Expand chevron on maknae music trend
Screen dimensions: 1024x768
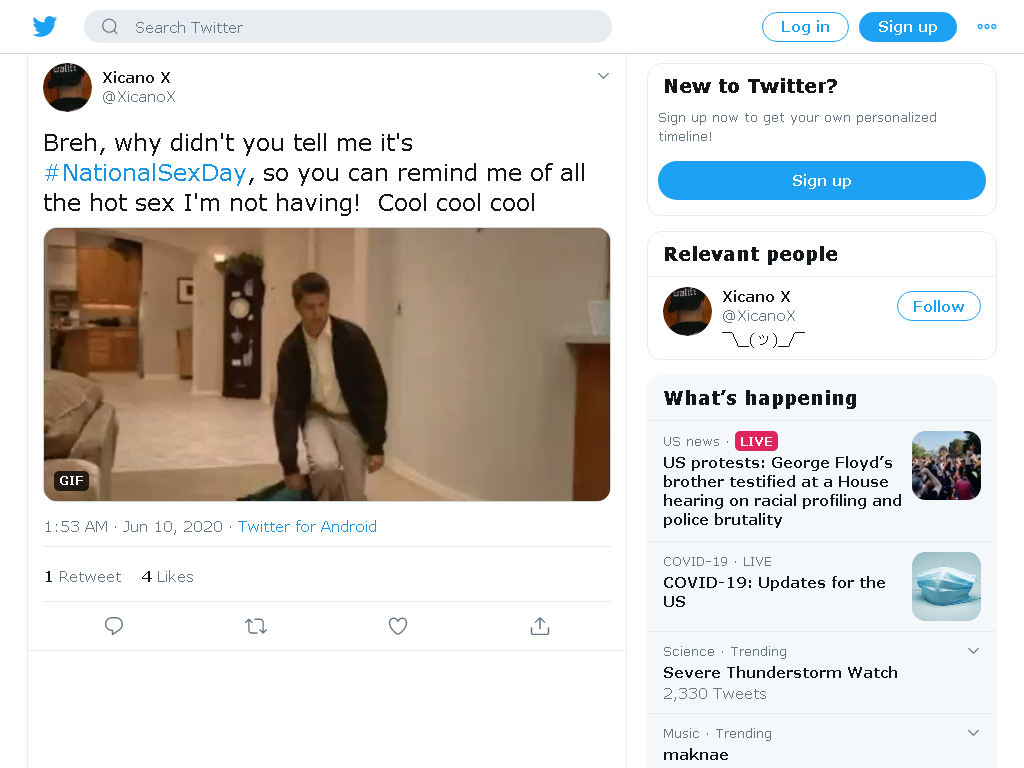(973, 733)
